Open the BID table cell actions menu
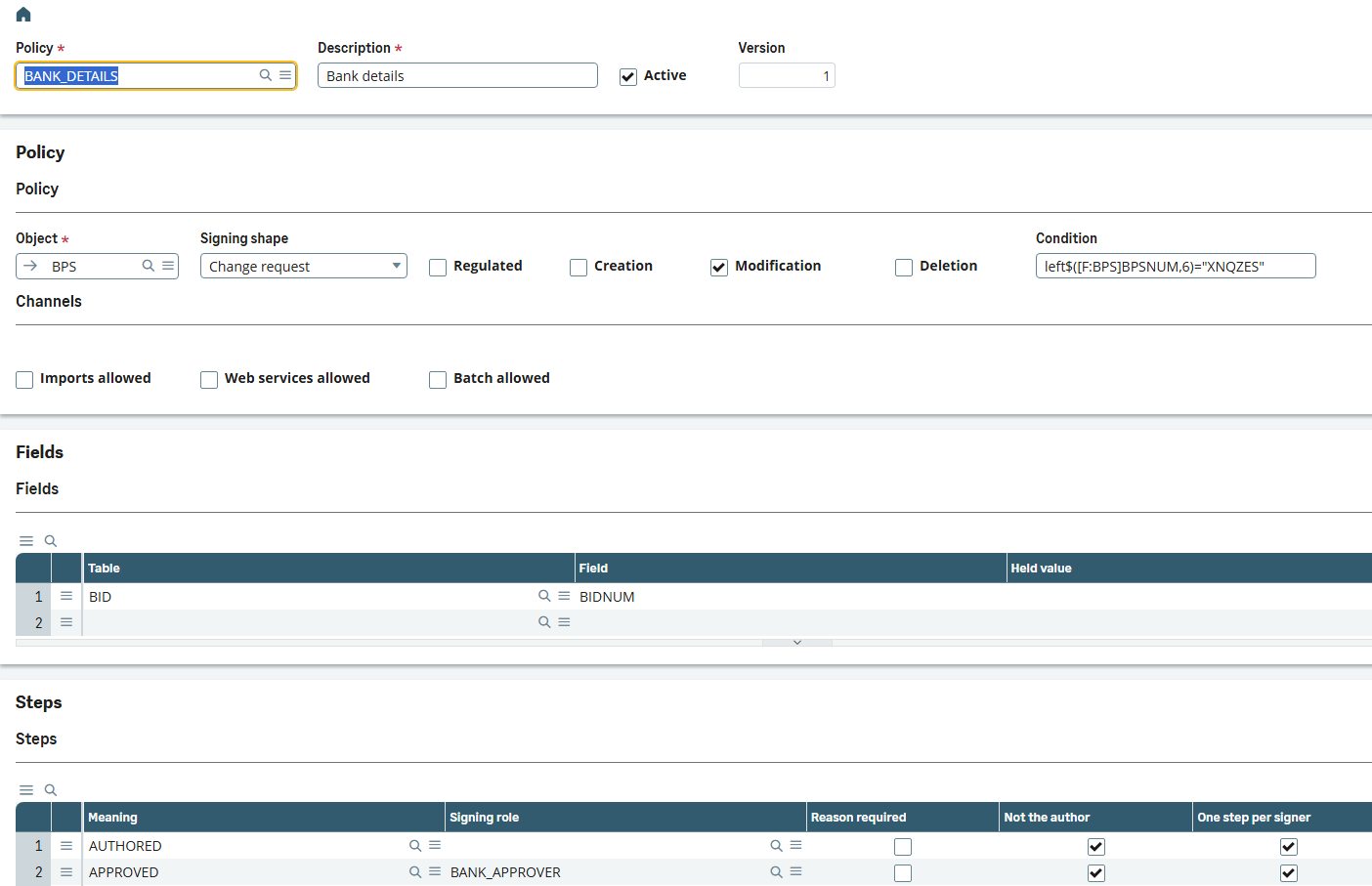This screenshot has height=886, width=1372. 564,596
